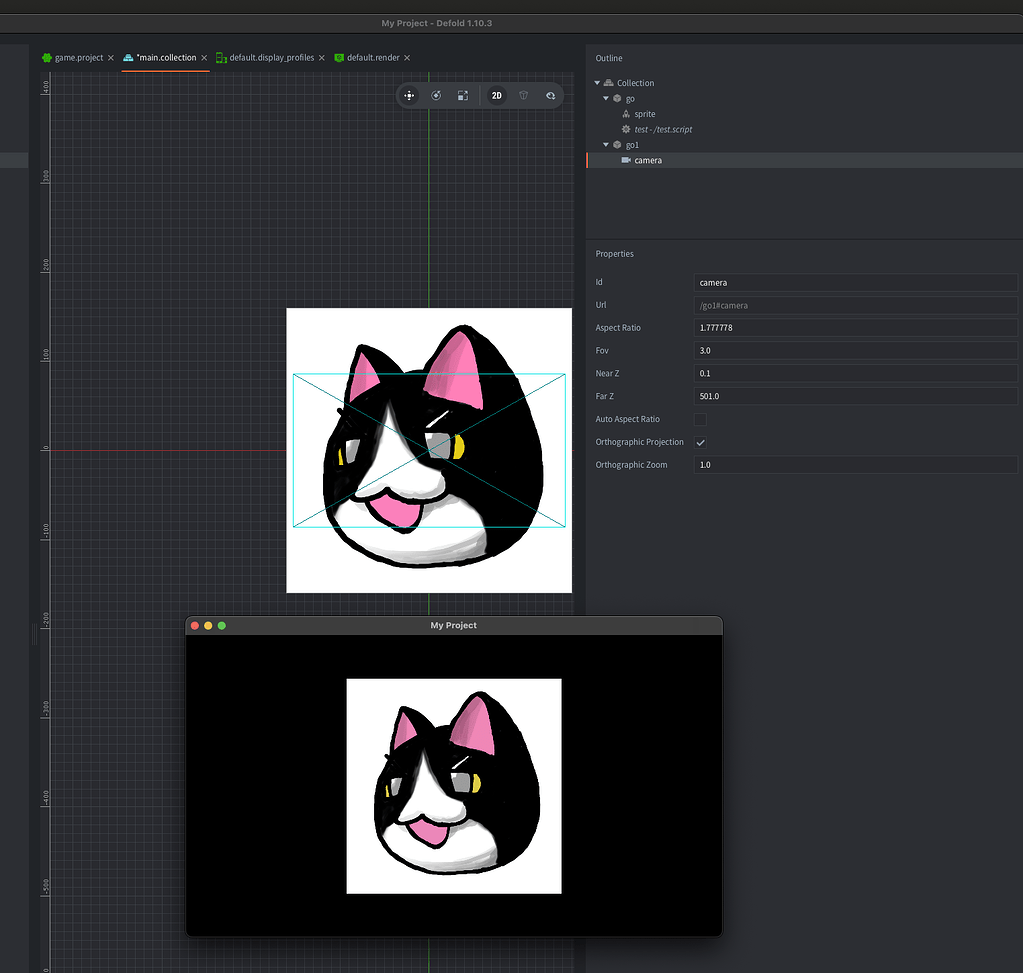1023x973 pixels.
Task: Close the game.project tab
Action: (x=110, y=57)
